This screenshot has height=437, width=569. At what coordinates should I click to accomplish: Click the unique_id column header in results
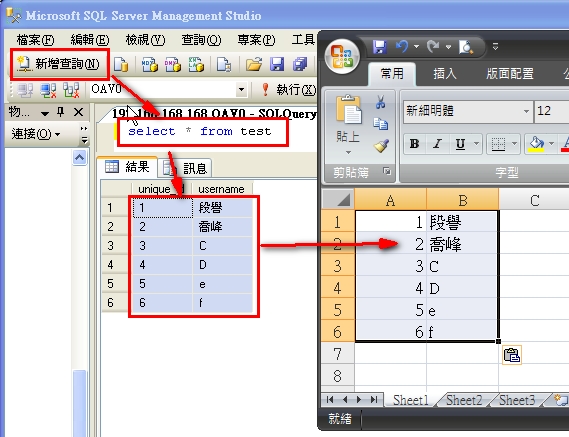pyautogui.click(x=161, y=189)
